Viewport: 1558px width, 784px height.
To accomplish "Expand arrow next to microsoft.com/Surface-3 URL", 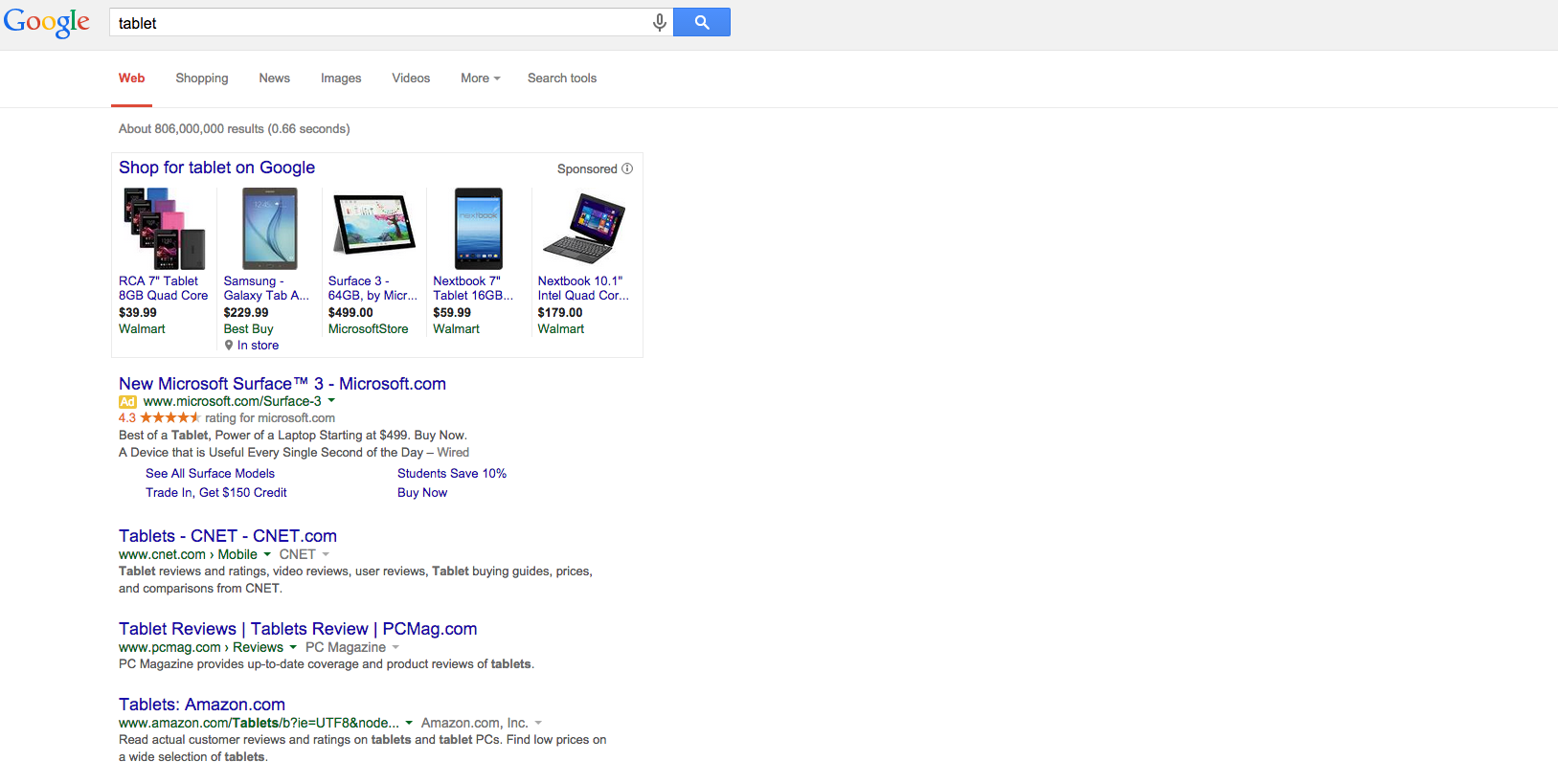I will pos(331,401).
